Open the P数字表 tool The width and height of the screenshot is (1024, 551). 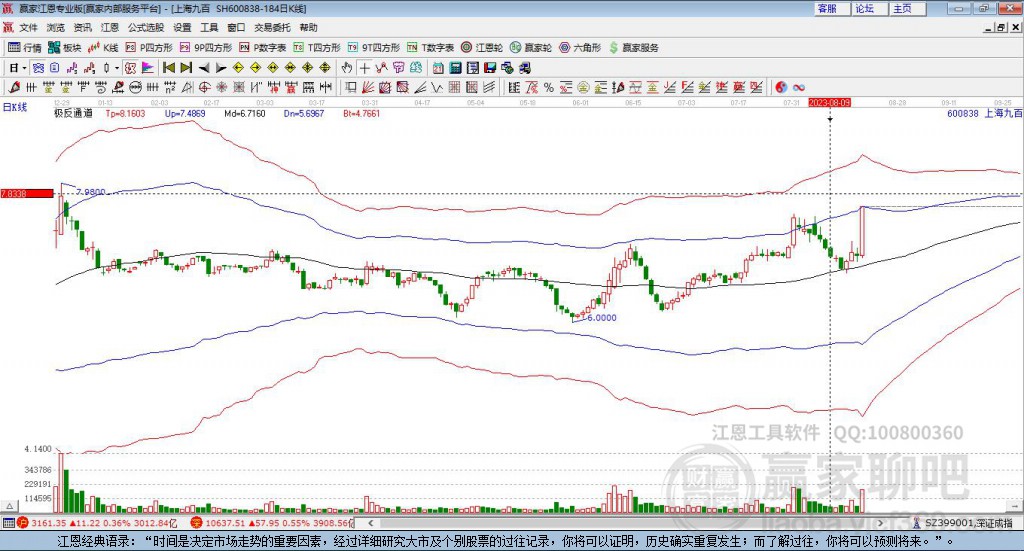click(x=263, y=48)
